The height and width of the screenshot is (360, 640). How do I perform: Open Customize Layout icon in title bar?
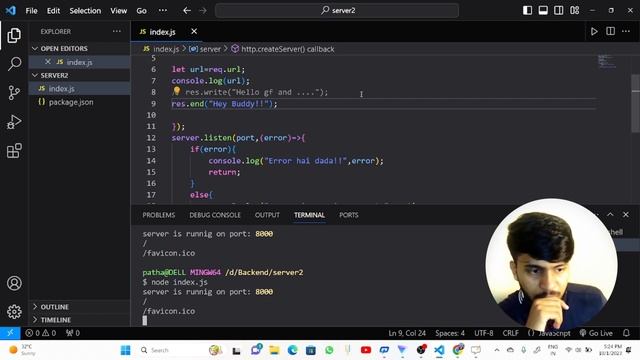pyautogui.click(x=574, y=10)
